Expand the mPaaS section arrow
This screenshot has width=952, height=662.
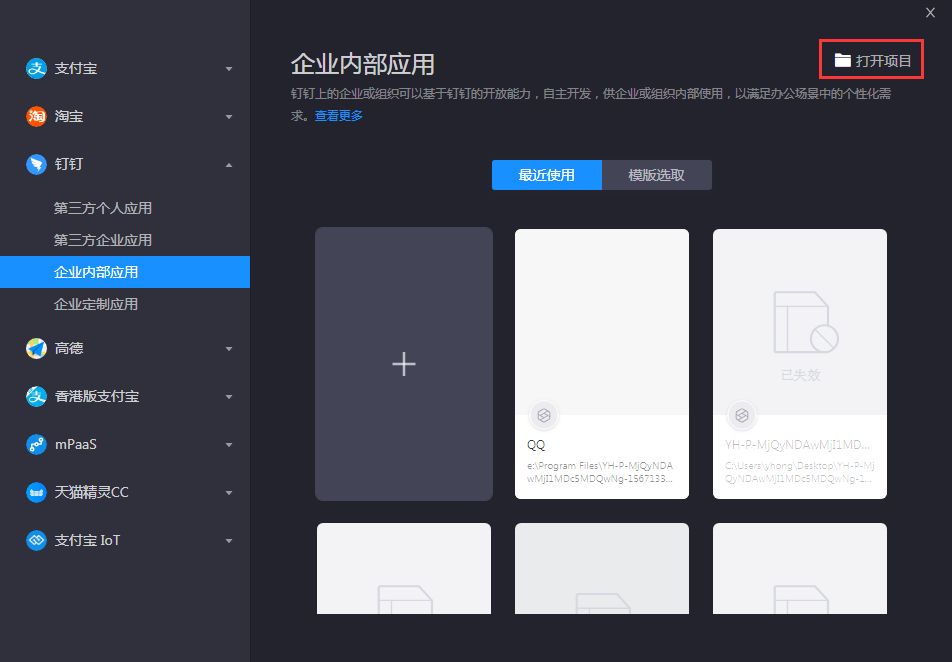point(229,445)
